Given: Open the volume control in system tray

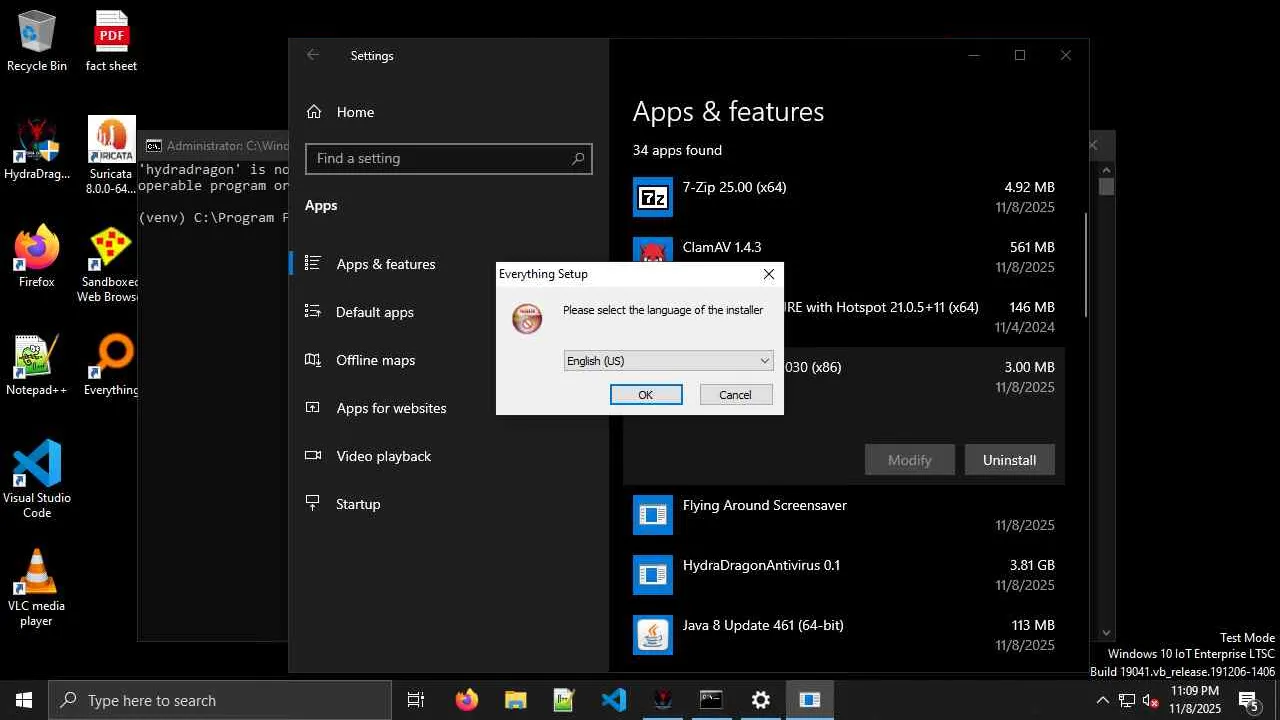Looking at the screenshot, I should [1151, 700].
